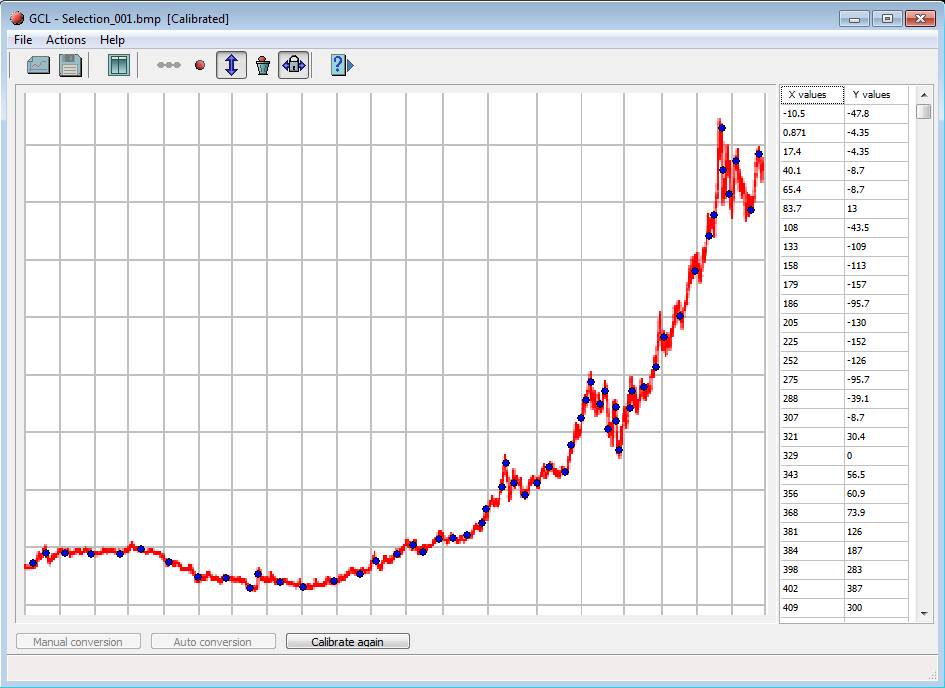The width and height of the screenshot is (945, 688).
Task: Click the X values column header
Action: tap(812, 95)
